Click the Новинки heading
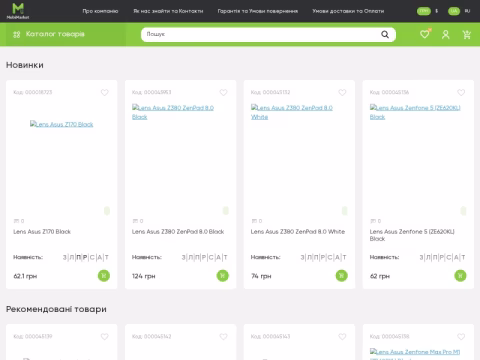 point(25,65)
